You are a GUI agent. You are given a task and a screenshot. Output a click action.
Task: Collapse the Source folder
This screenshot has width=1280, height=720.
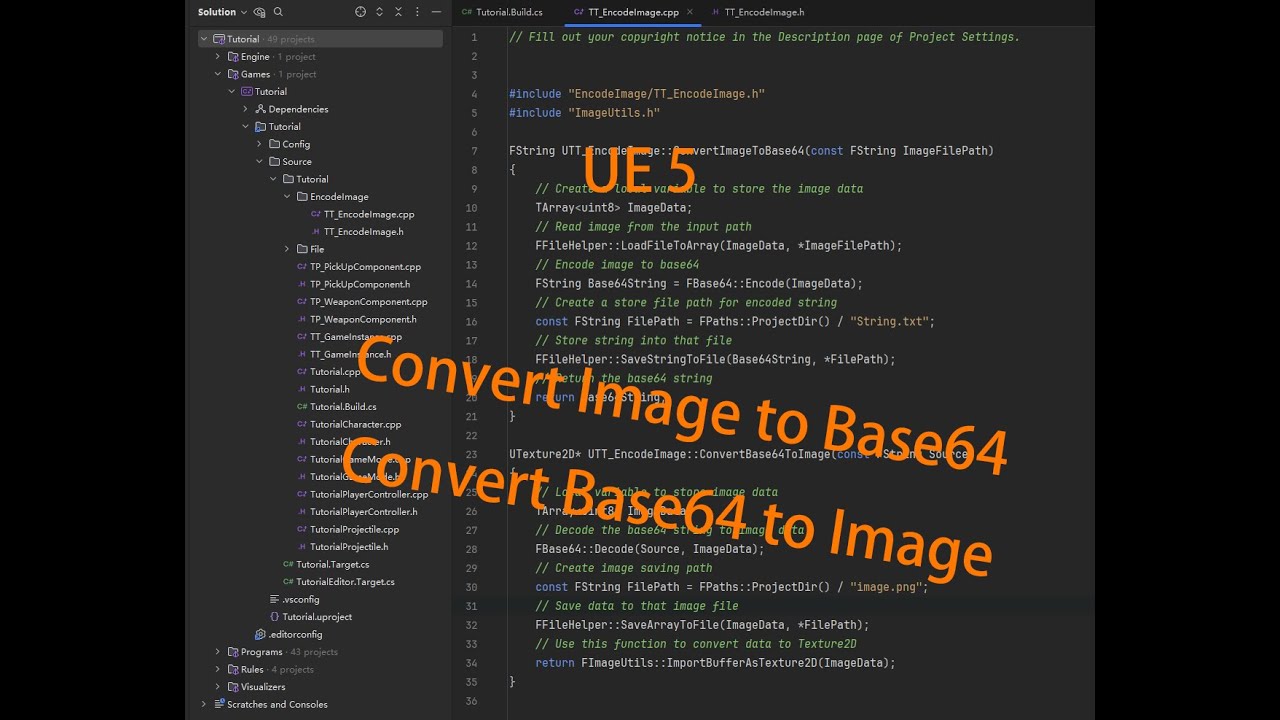(x=260, y=162)
